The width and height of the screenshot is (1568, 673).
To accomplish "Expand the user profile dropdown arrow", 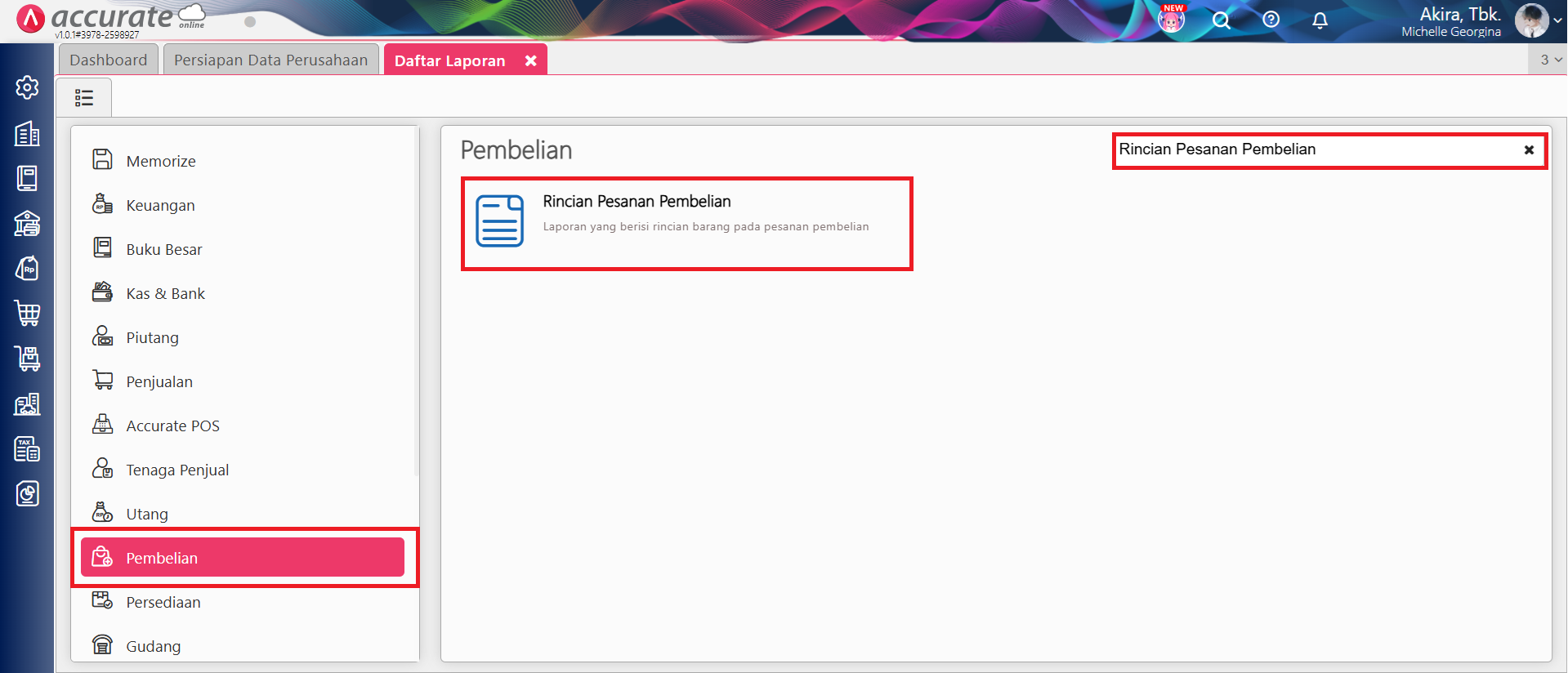I will pos(1557,21).
